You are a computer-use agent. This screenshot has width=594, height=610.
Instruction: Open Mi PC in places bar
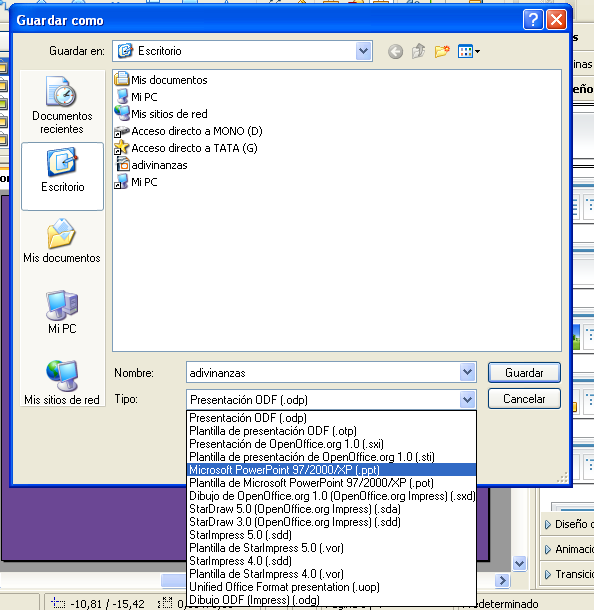(62, 312)
